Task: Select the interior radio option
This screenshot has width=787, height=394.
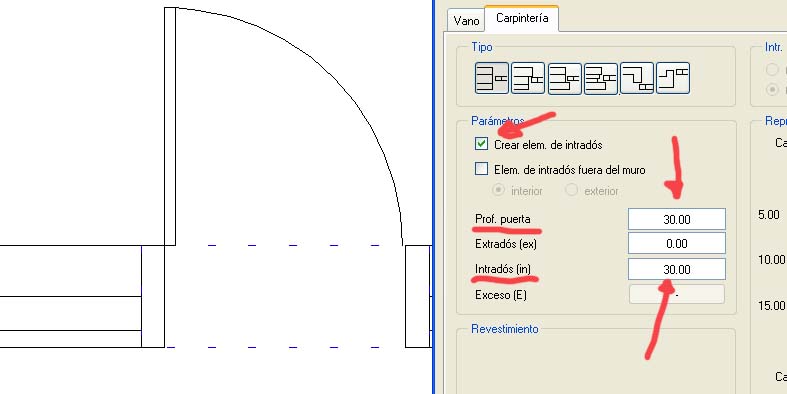Action: pos(498,191)
